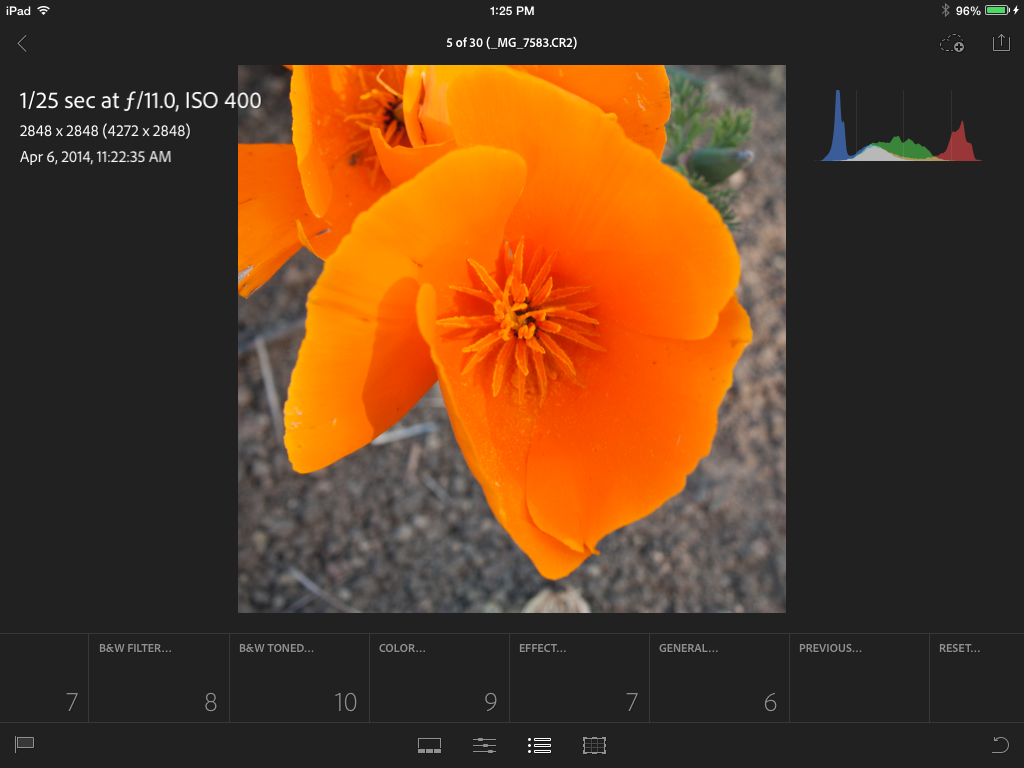This screenshot has width=1024, height=768.
Task: Open the adjustments sliders panel
Action: pos(485,745)
